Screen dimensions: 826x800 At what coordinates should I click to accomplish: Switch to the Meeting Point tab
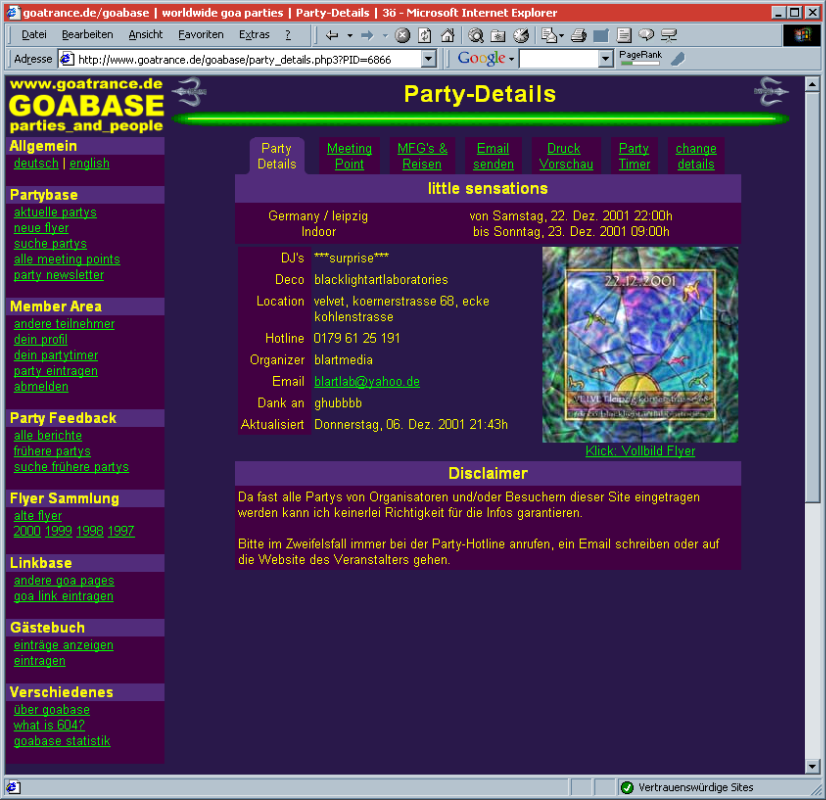point(349,156)
